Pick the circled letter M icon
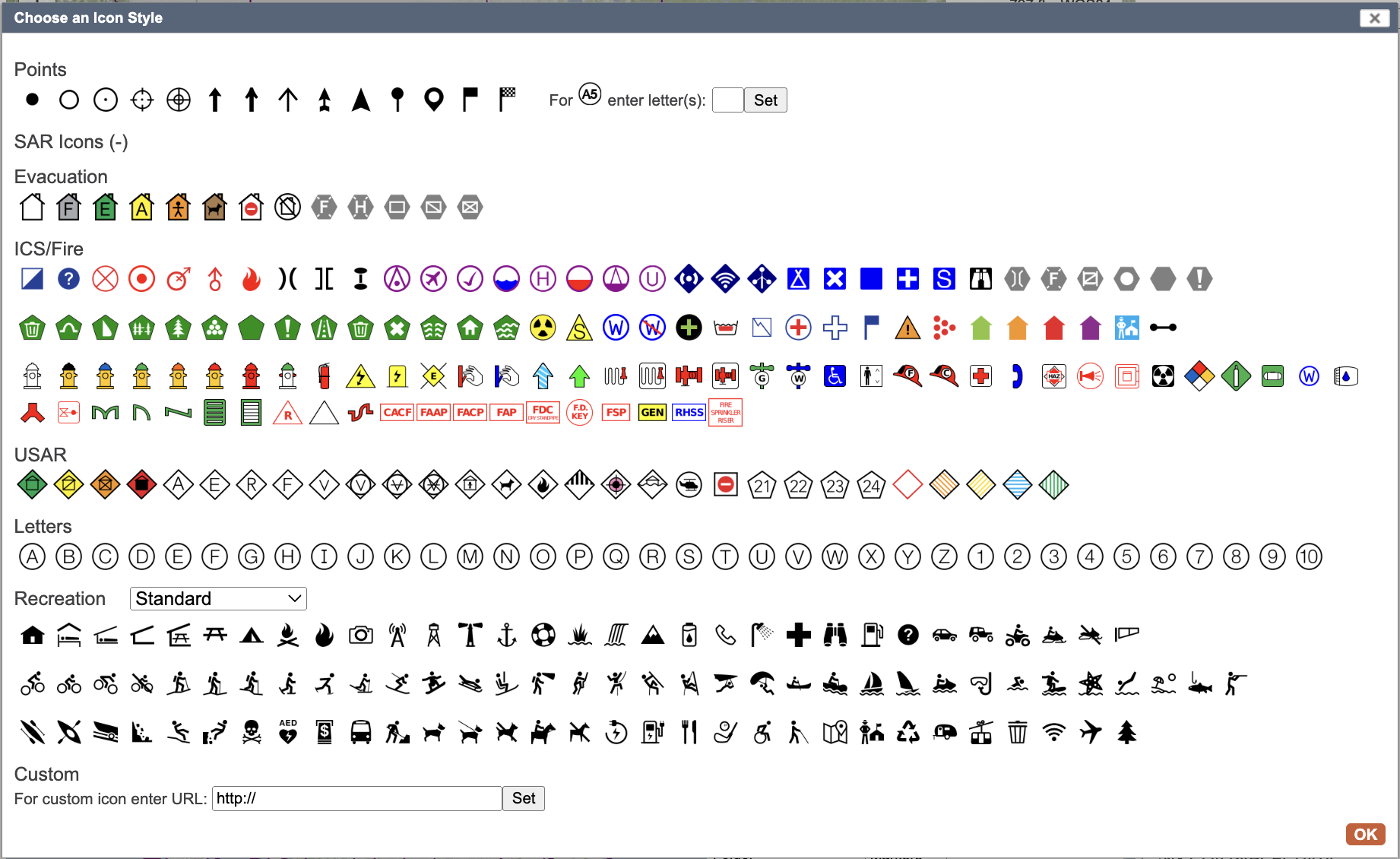 (470, 557)
